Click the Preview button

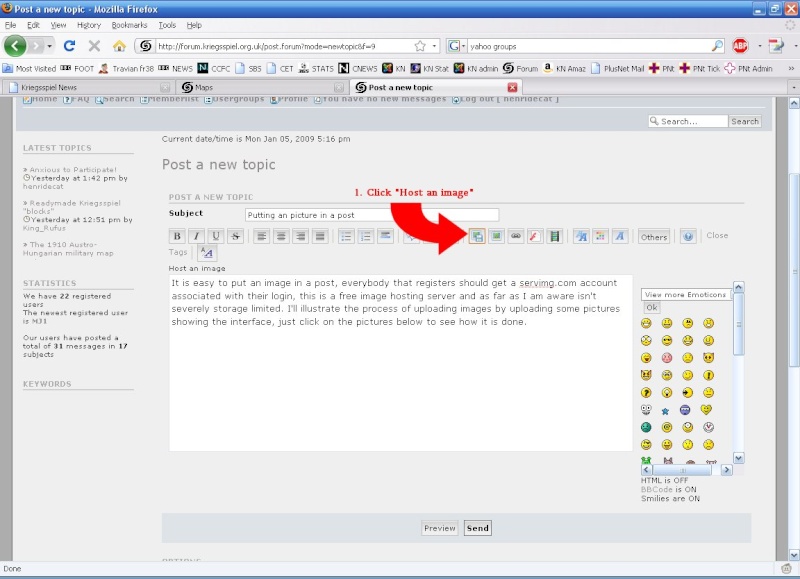tap(440, 528)
